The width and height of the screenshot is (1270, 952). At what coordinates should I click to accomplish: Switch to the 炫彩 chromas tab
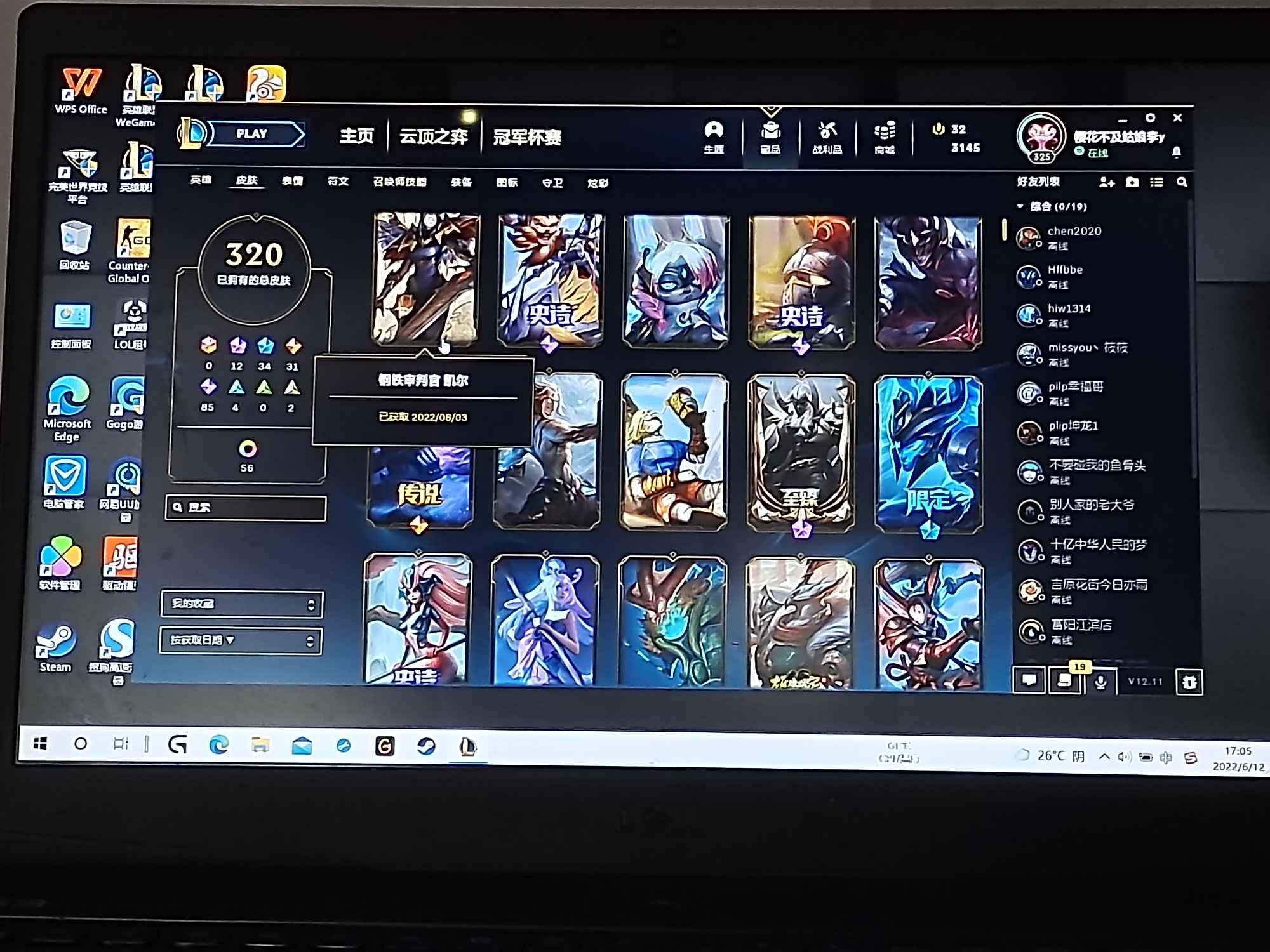tap(598, 183)
